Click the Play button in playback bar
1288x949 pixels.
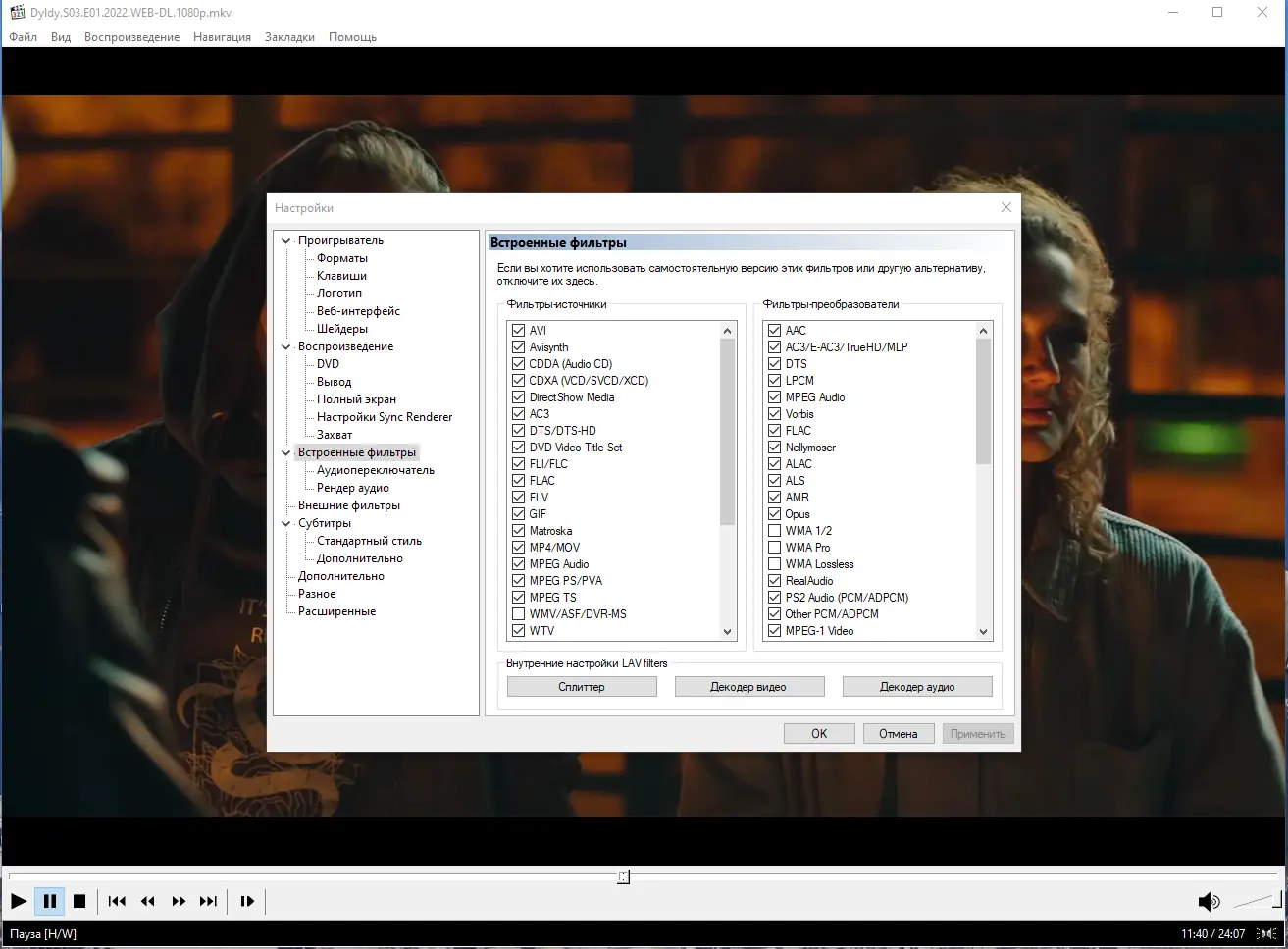tap(19, 901)
